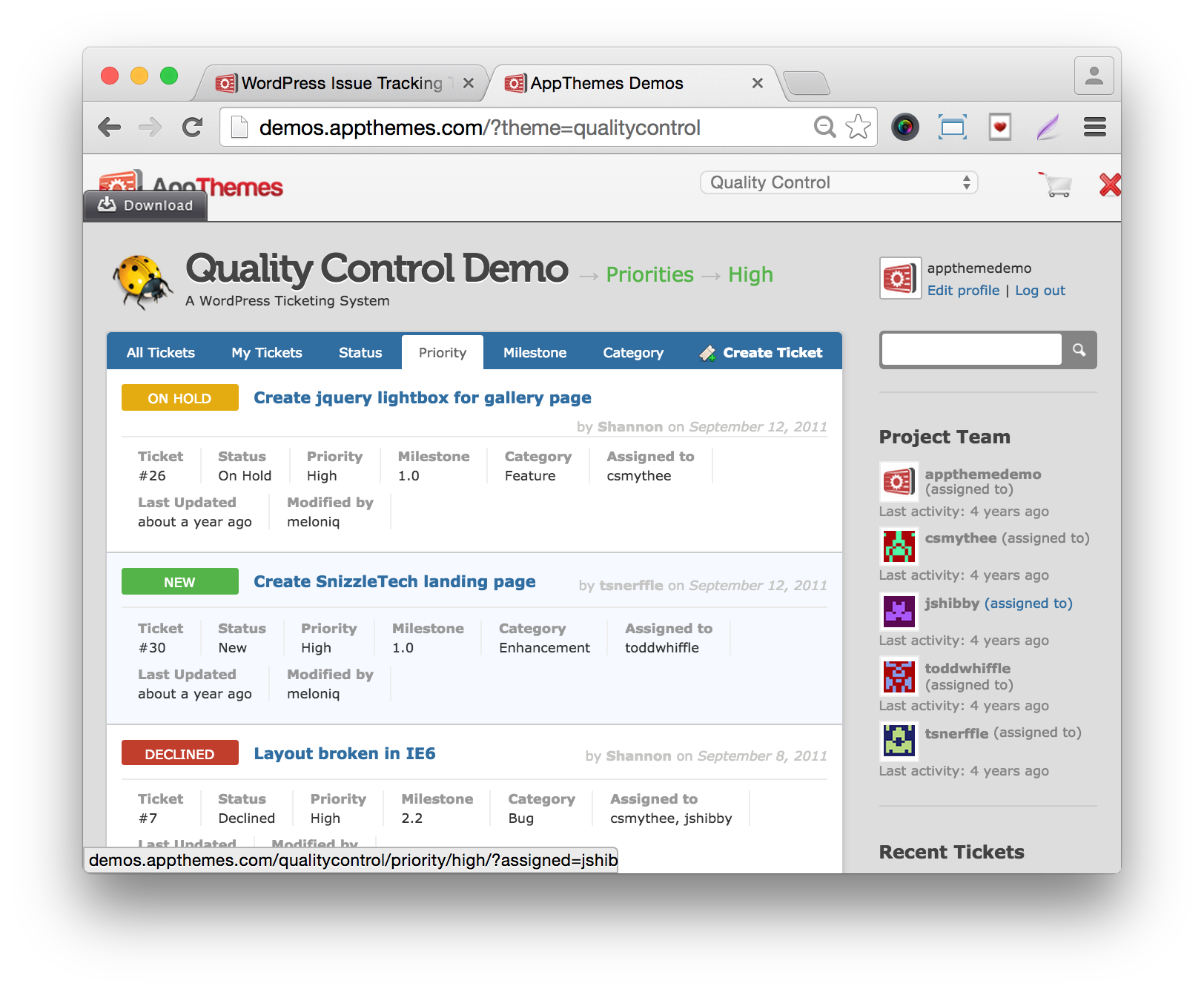The image size is (1204, 992).
Task: Open csmythee's avatar in Project Team
Action: [x=899, y=546]
